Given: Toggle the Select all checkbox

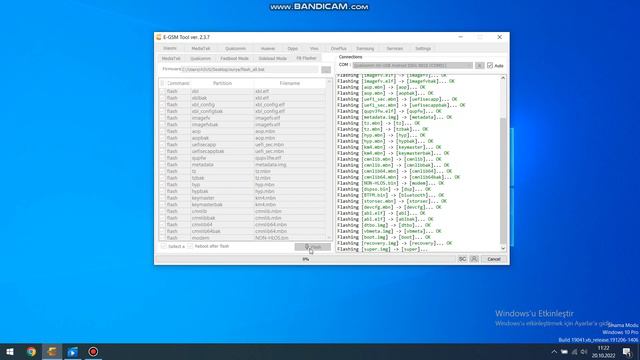Looking at the screenshot, I should click(x=164, y=247).
